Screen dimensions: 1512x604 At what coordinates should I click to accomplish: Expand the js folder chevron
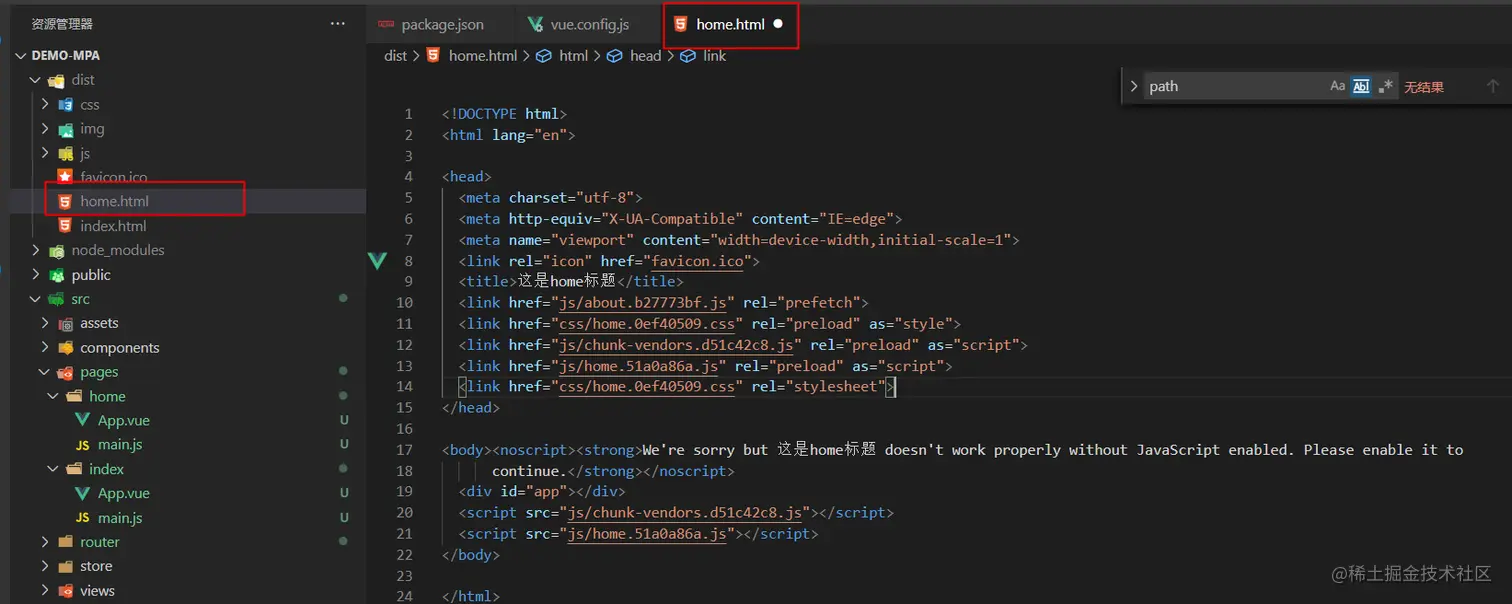click(x=44, y=153)
